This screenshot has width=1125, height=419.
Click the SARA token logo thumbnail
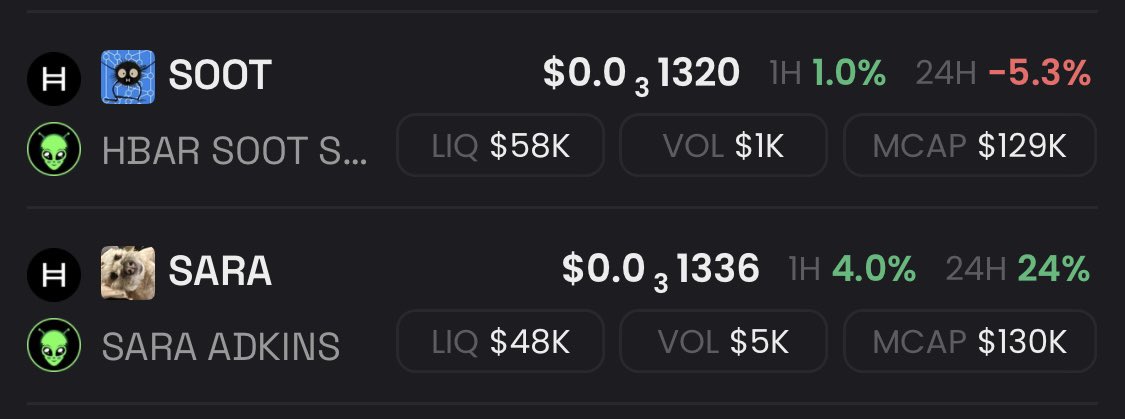pyautogui.click(x=127, y=271)
